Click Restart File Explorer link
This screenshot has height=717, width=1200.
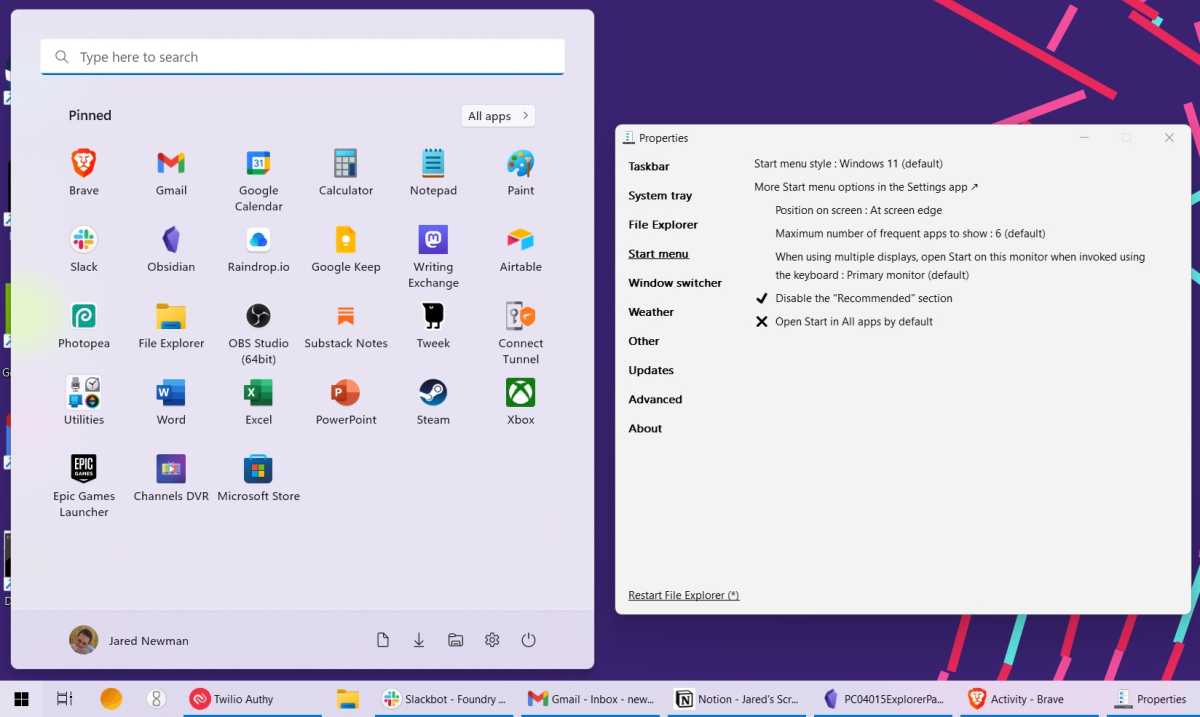[683, 595]
